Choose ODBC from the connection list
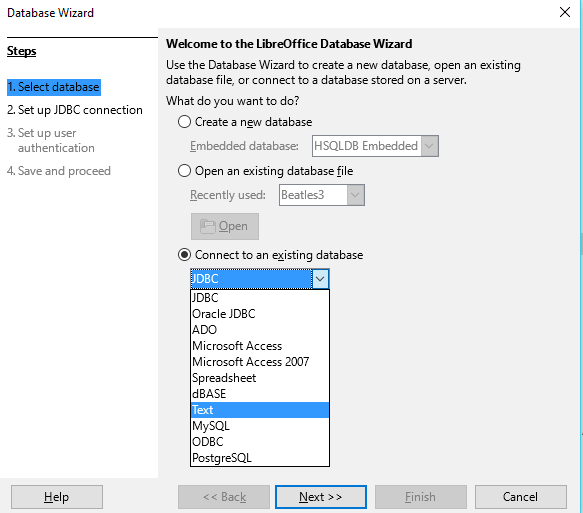The image size is (583, 513). (260, 442)
